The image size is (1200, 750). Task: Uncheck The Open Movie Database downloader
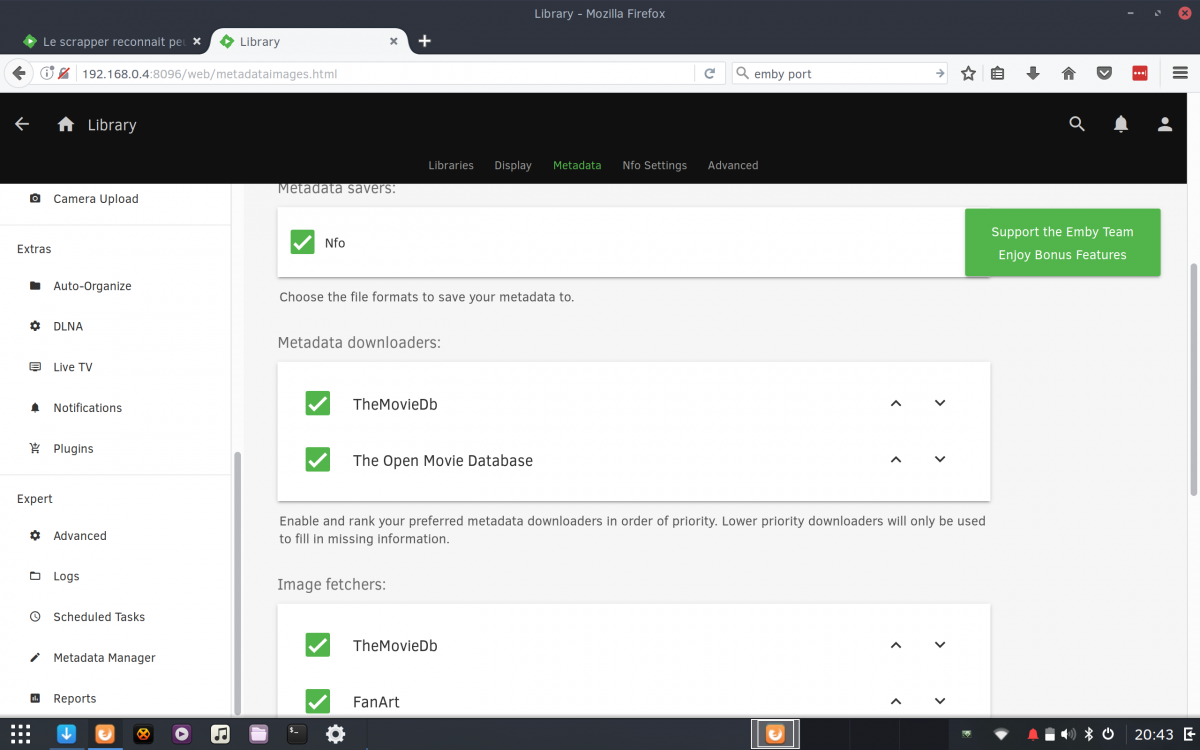[318, 459]
